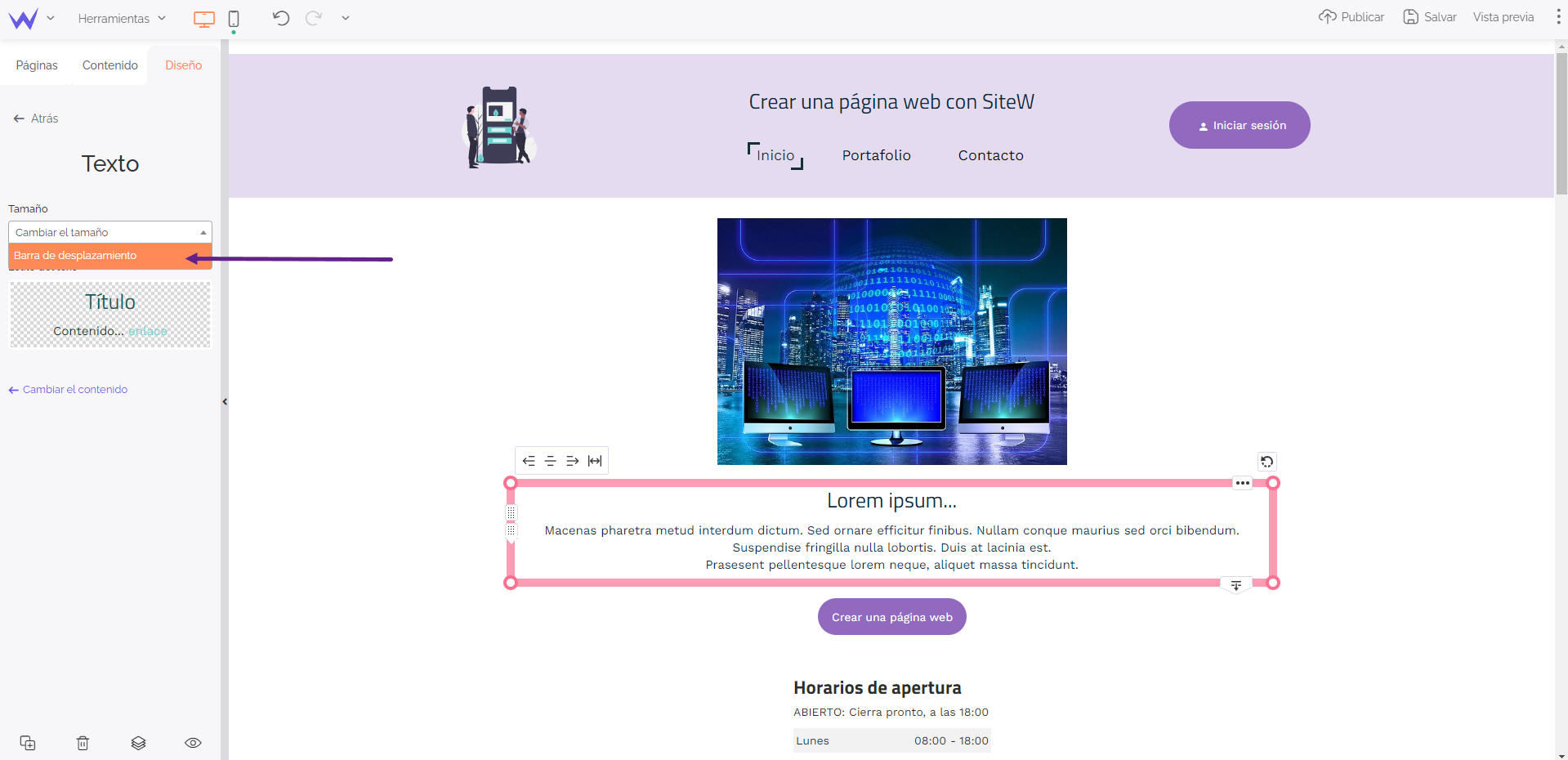
Task: Click Portafolio in site navigation
Action: click(x=877, y=155)
